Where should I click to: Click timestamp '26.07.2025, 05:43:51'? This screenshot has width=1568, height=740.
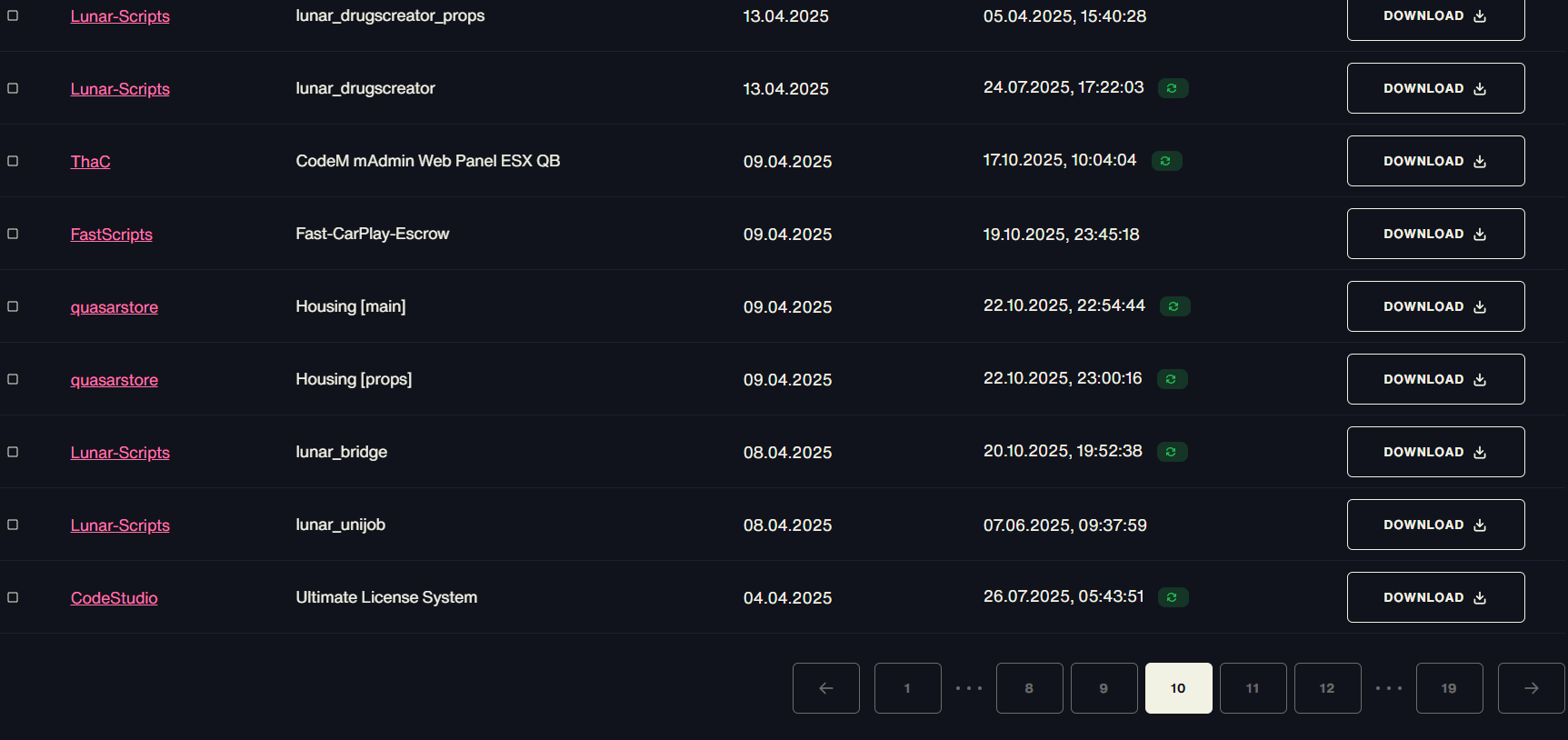click(1064, 596)
